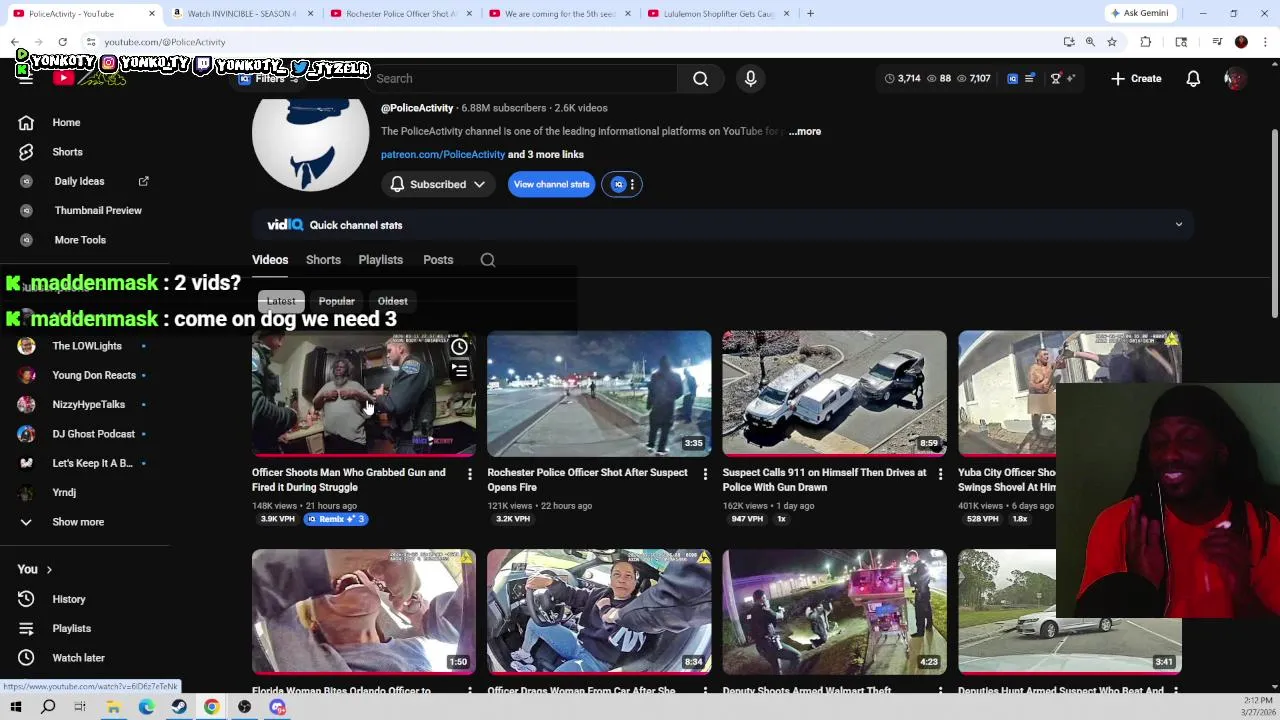Open Windows Start menu
The image size is (1280, 720).
15,707
